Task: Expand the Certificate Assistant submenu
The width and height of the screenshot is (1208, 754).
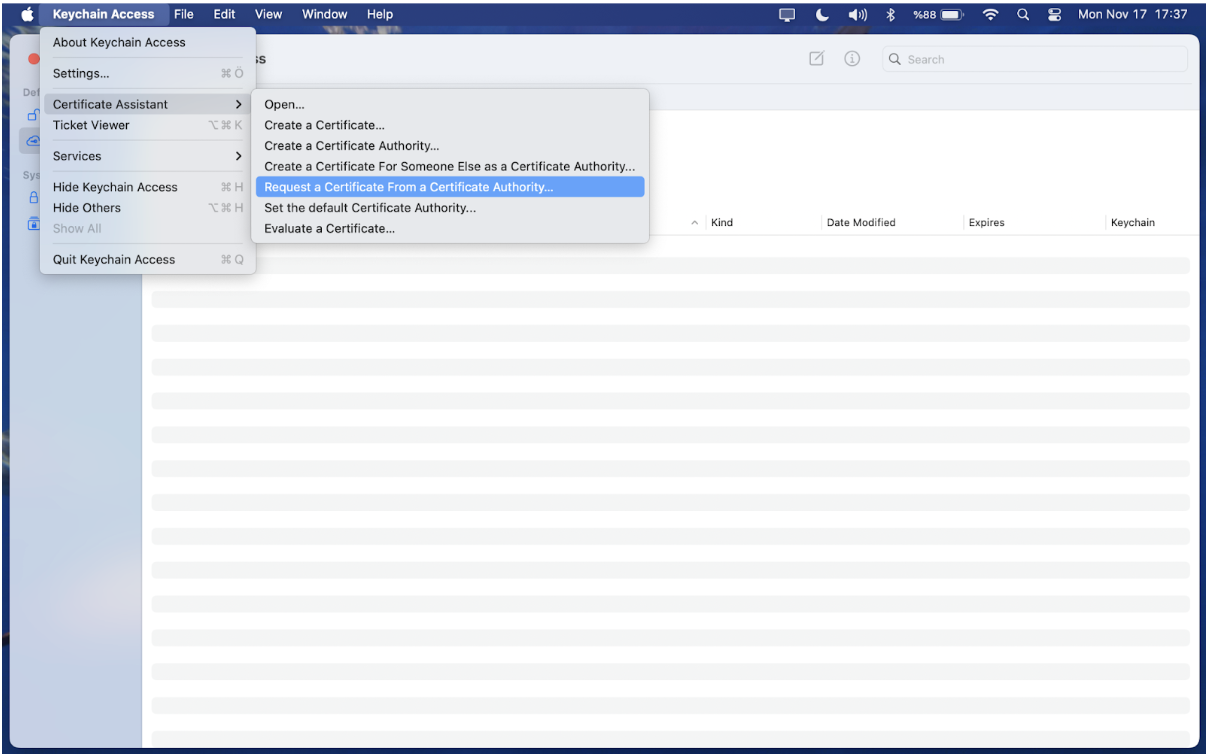Action: tap(148, 104)
